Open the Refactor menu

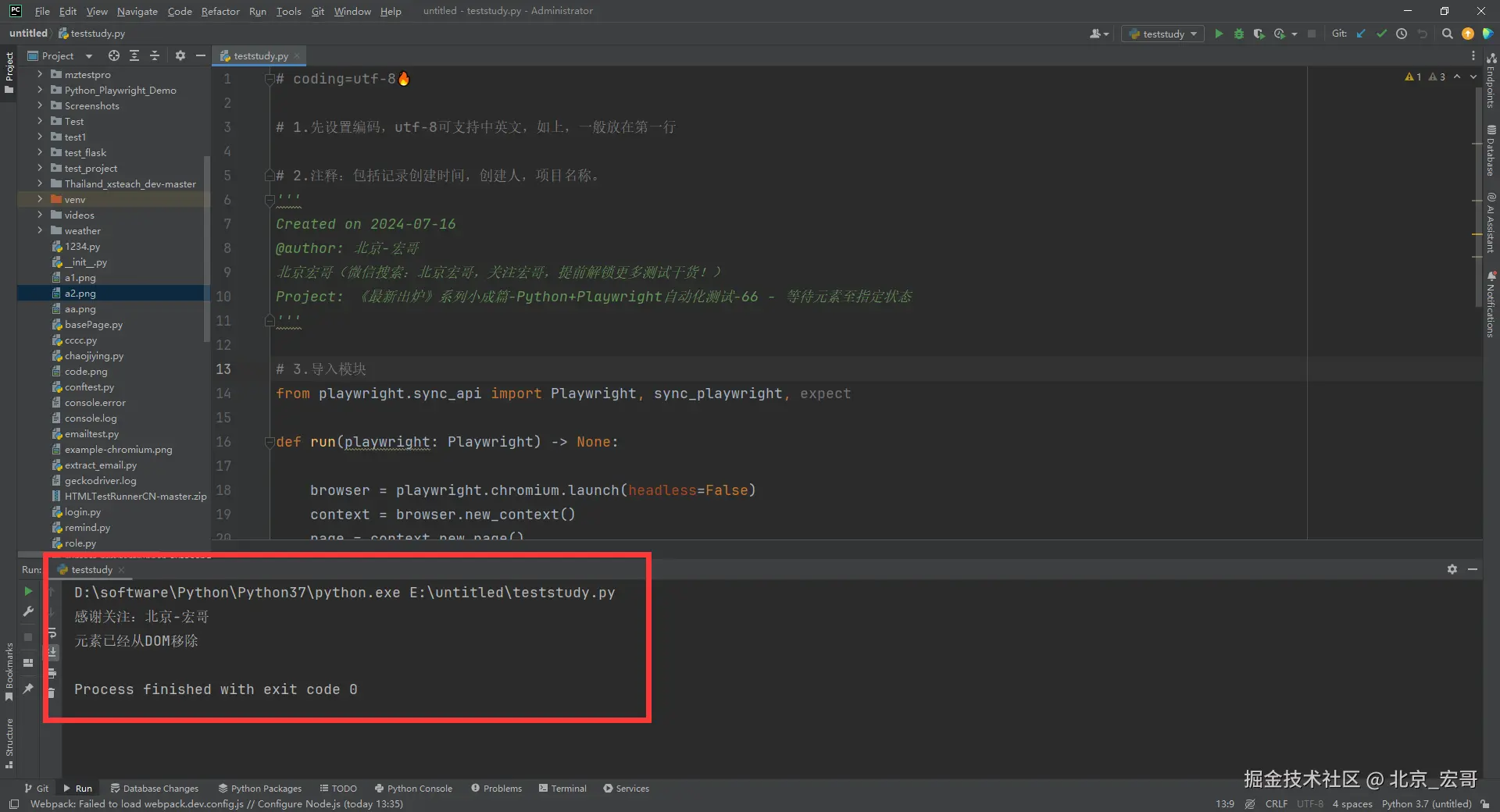[x=220, y=11]
